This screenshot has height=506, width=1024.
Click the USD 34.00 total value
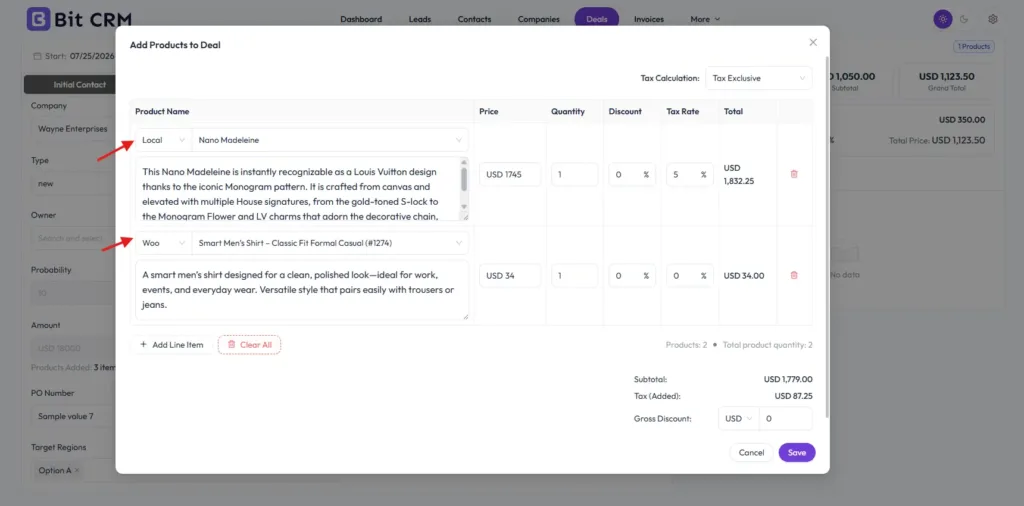pos(744,276)
